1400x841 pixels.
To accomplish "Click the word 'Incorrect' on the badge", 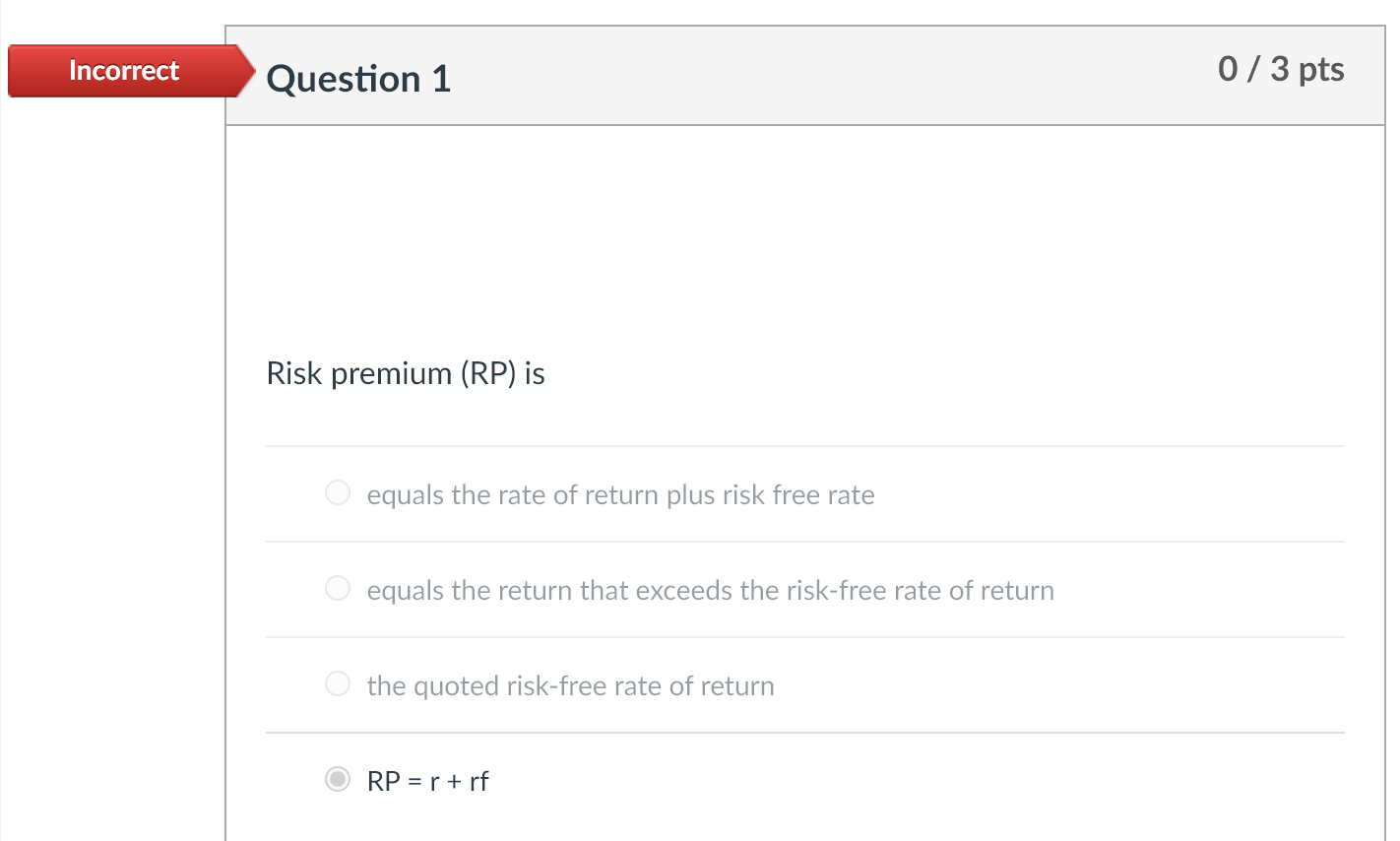I will (123, 71).
